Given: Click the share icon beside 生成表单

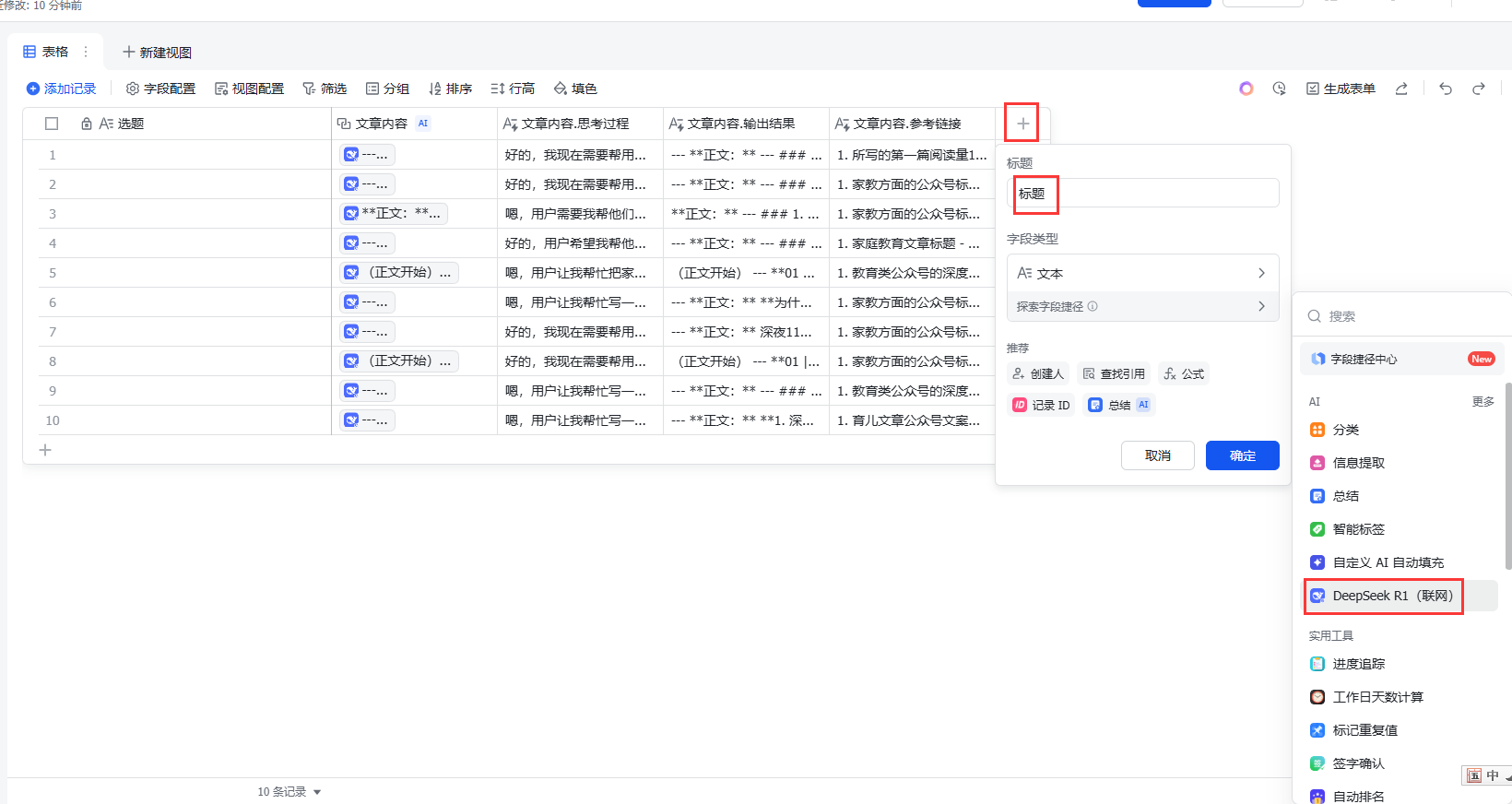Looking at the screenshot, I should coord(1401,89).
